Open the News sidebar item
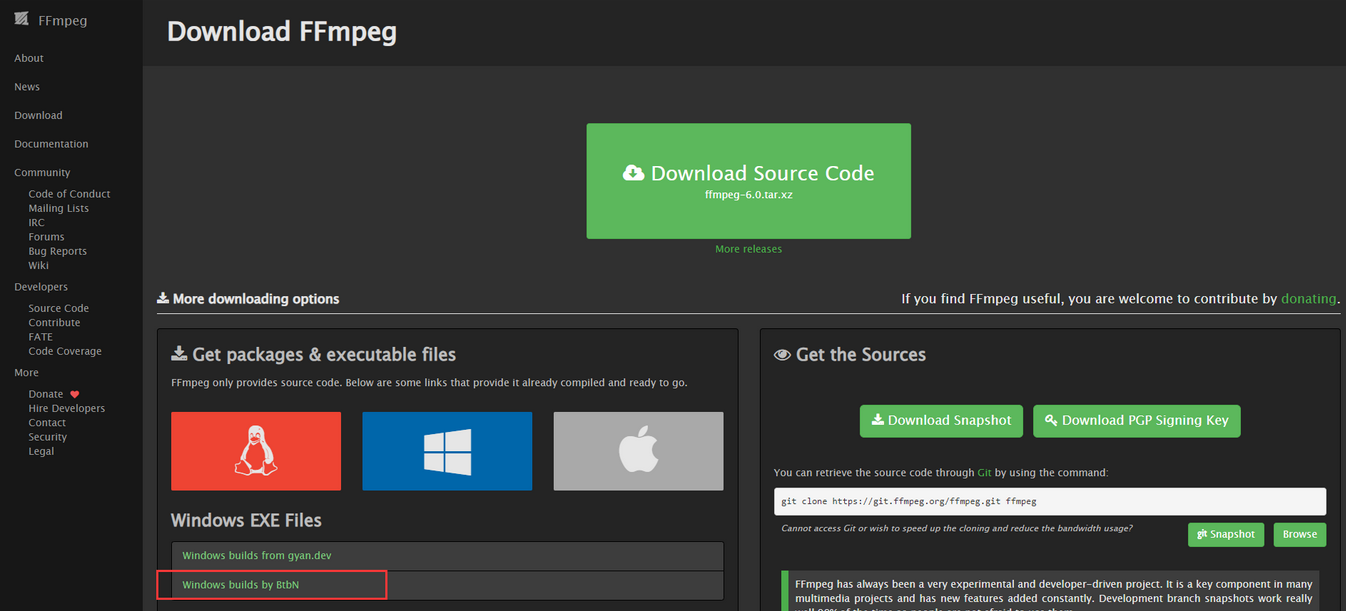1346x611 pixels. click(x=27, y=87)
